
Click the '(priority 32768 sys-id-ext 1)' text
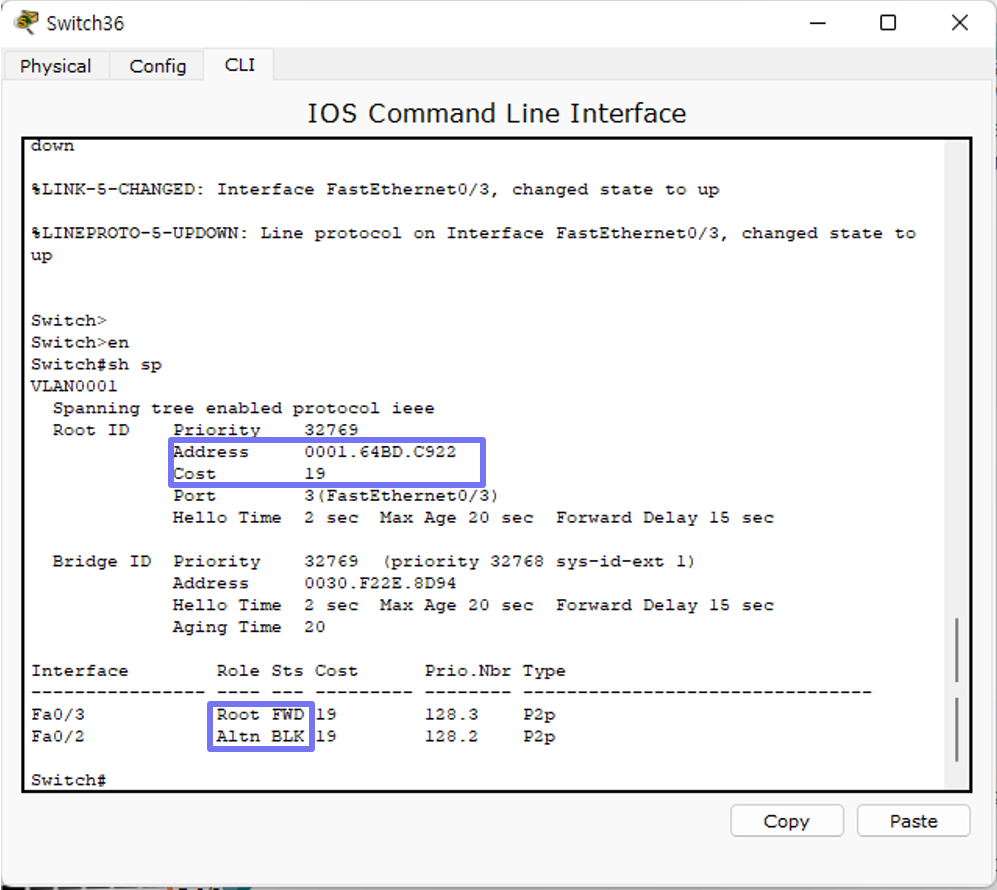point(539,561)
